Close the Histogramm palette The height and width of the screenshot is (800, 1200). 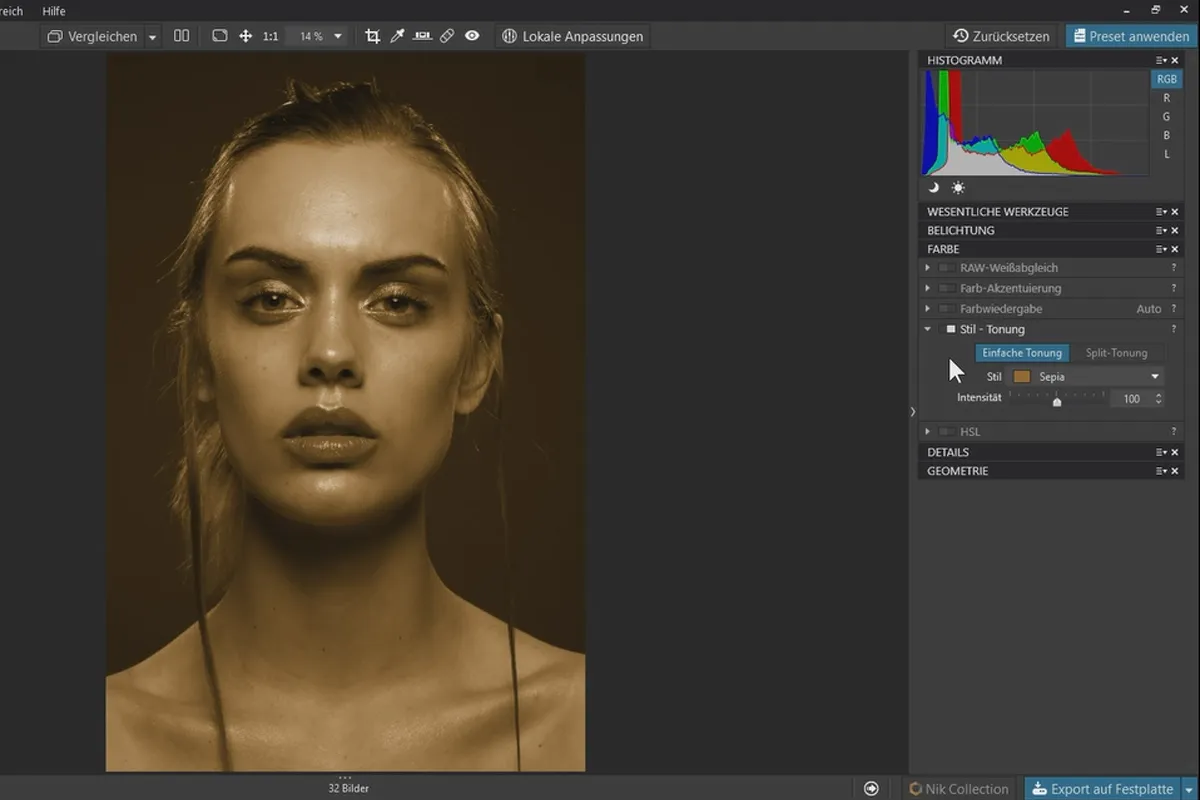1175,61
